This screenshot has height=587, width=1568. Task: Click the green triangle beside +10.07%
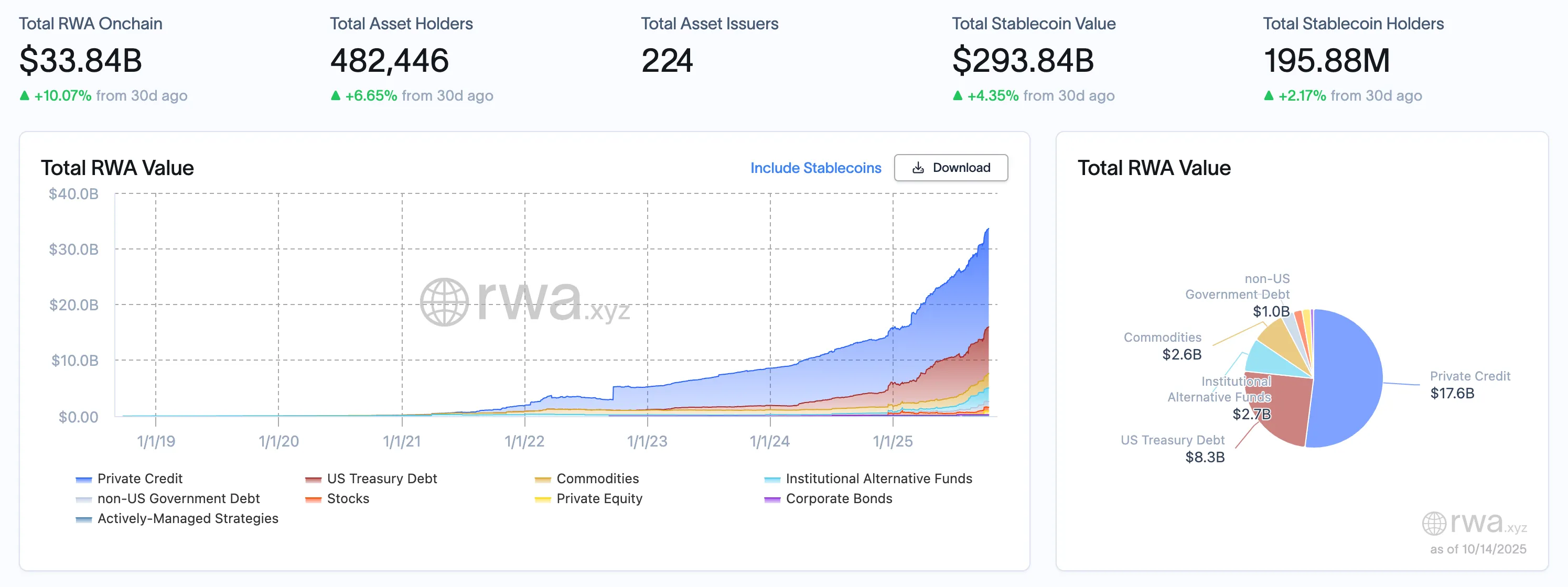25,95
